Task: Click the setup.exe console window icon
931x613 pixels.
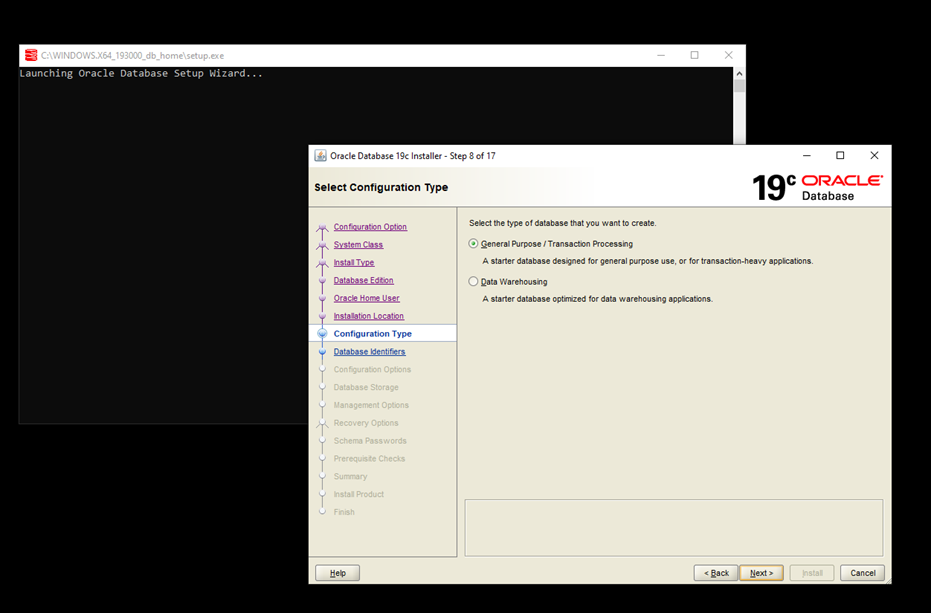Action: (x=31, y=55)
